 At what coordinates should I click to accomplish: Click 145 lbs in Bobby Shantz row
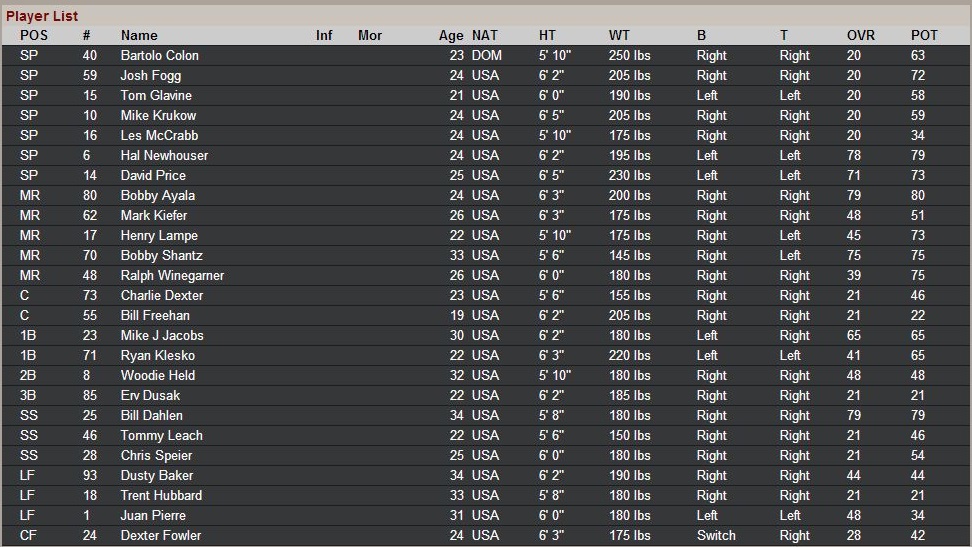pyautogui.click(x=629, y=256)
